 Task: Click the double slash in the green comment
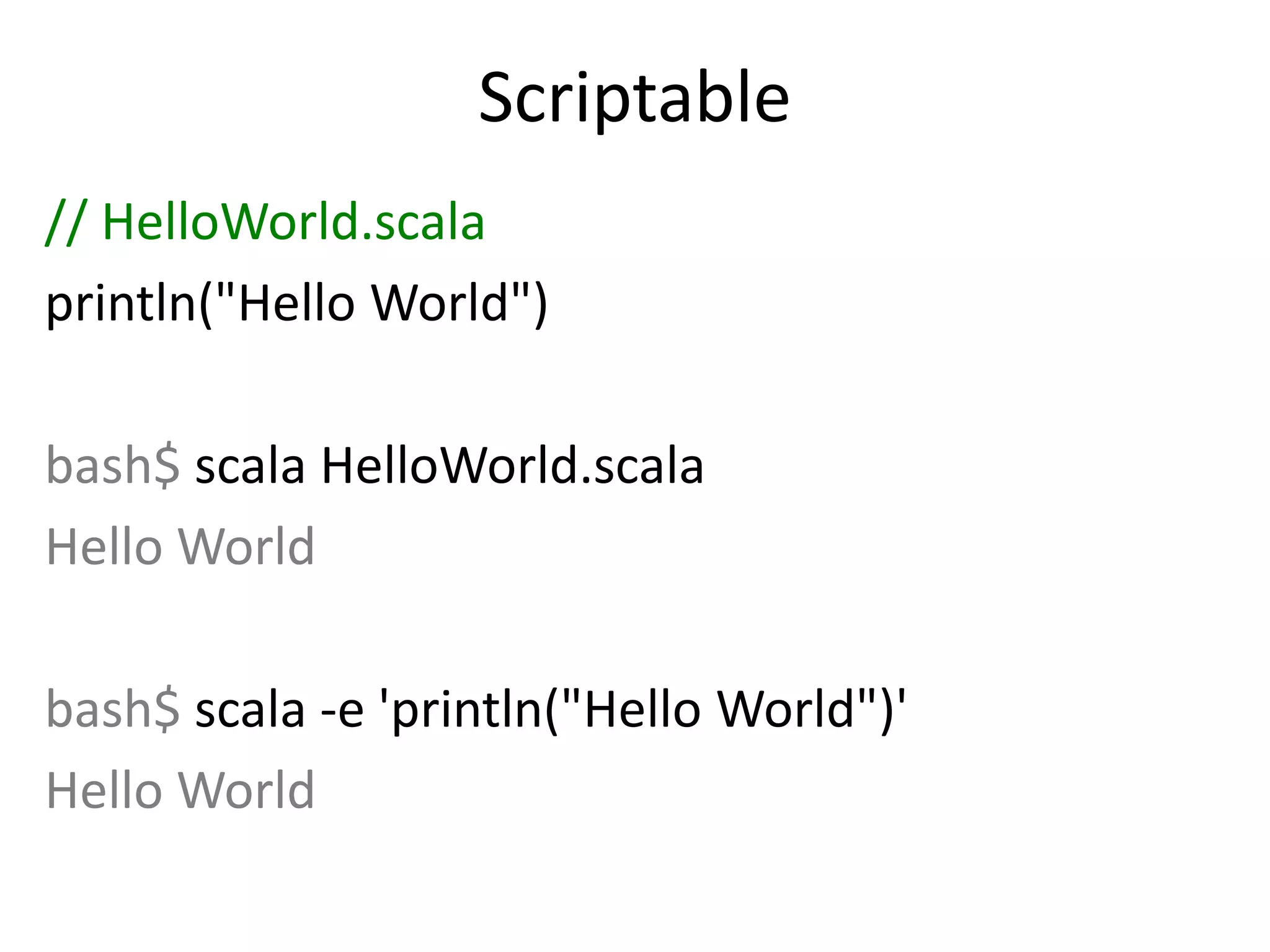tap(65, 222)
